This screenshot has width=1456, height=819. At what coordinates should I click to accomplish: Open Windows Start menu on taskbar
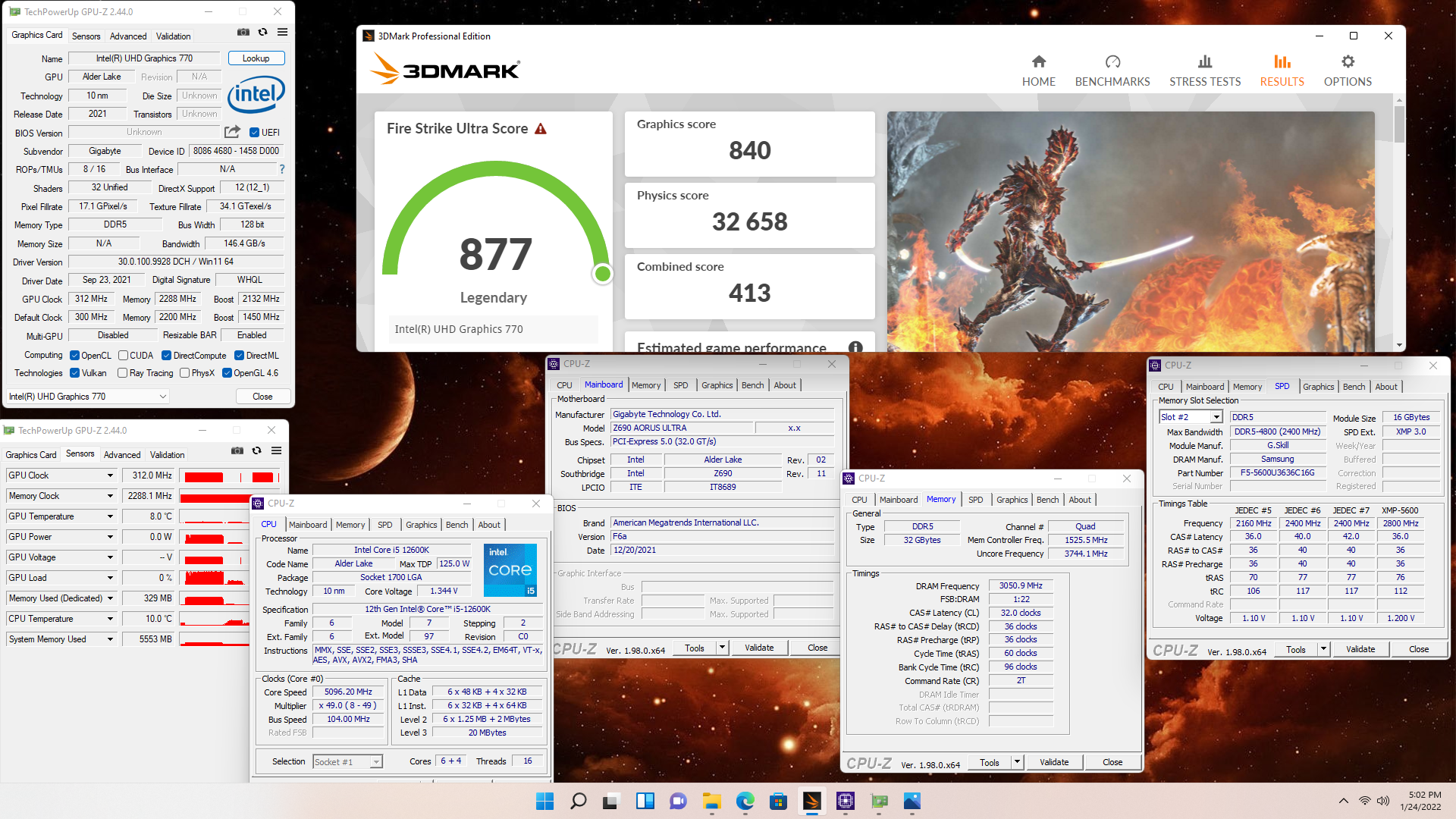click(x=544, y=801)
